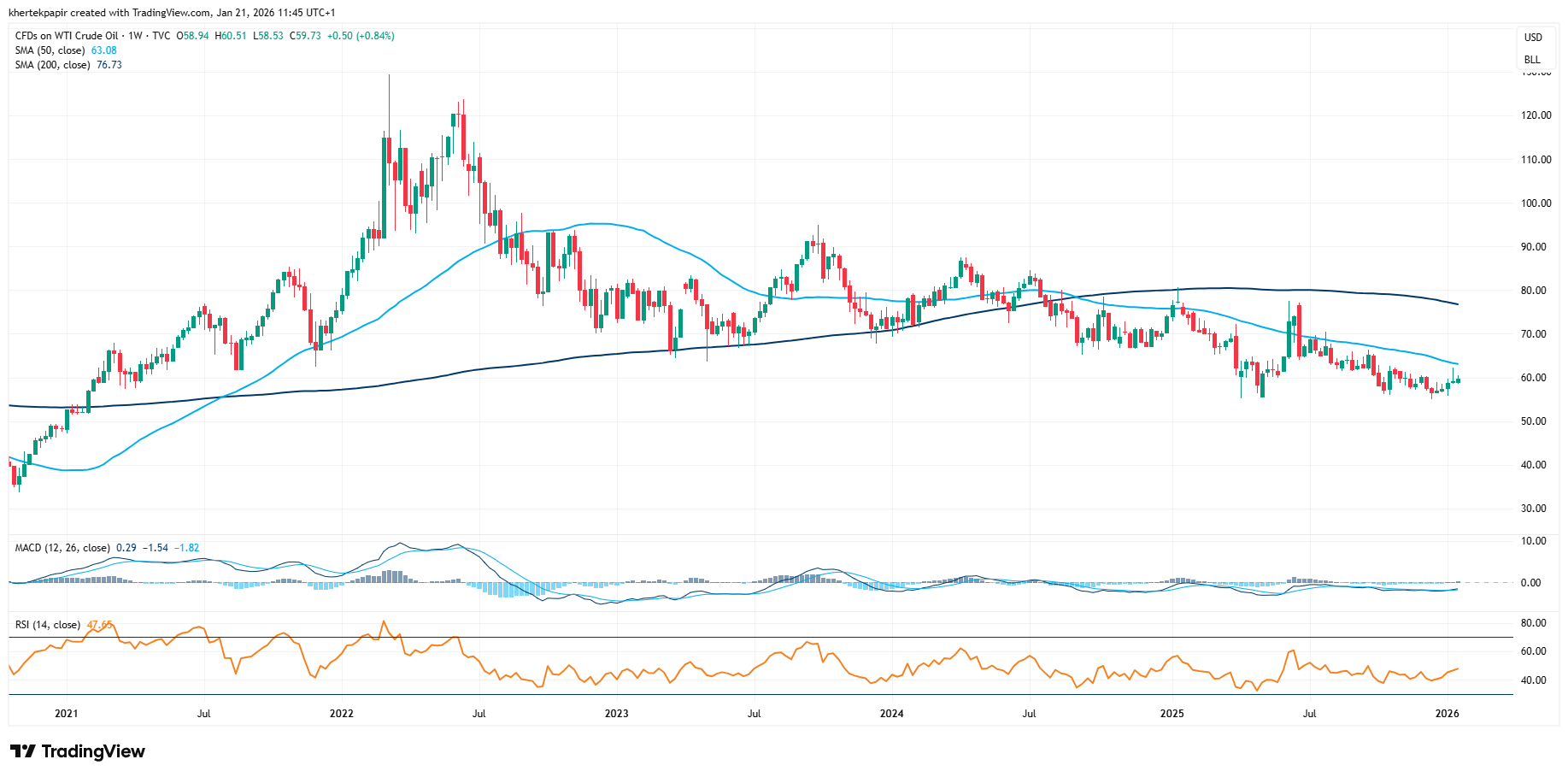Click the 100.00 price axis label
Image resolution: width=1568 pixels, height=777 pixels.
pyautogui.click(x=1536, y=203)
